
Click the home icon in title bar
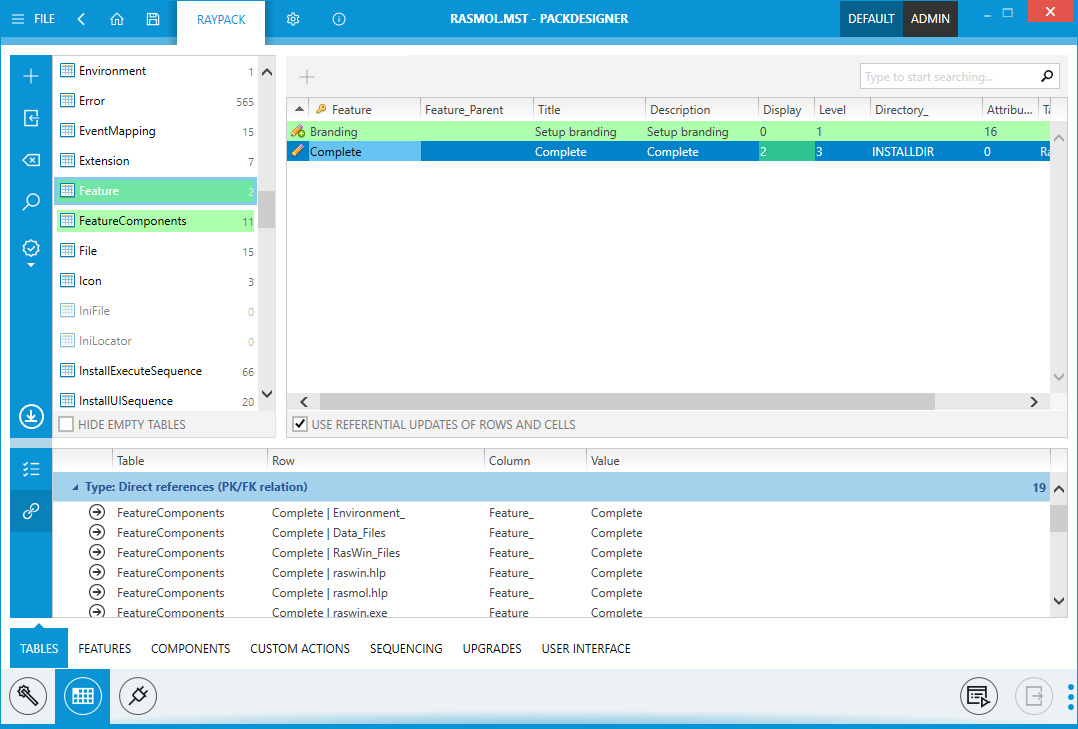(117, 19)
